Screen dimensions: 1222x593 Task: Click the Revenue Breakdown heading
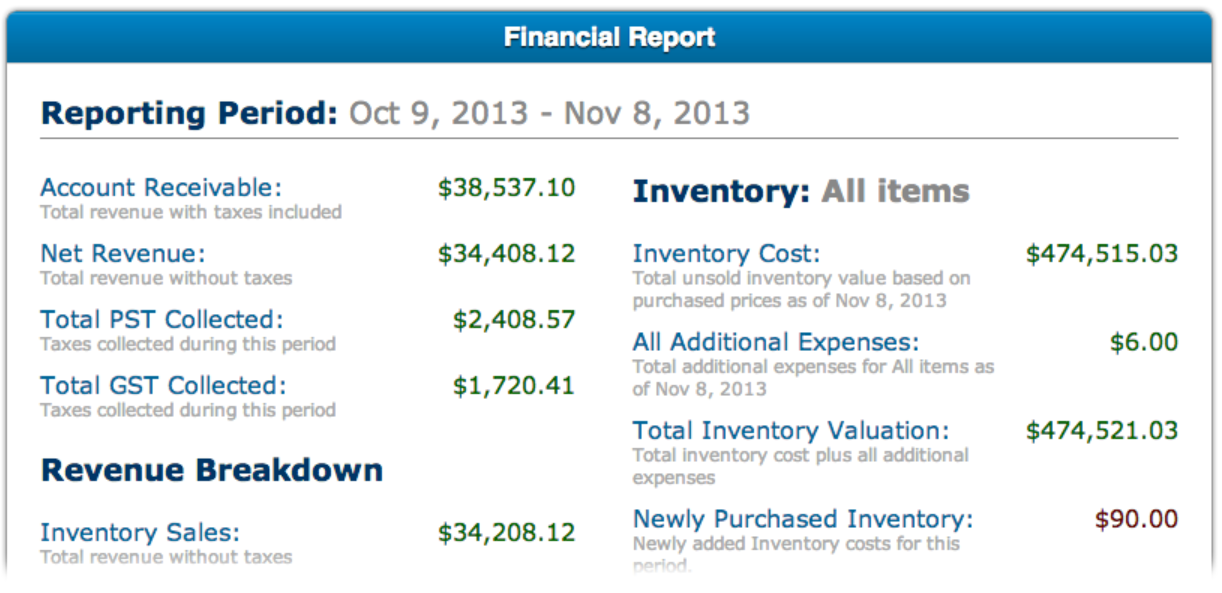(212, 470)
